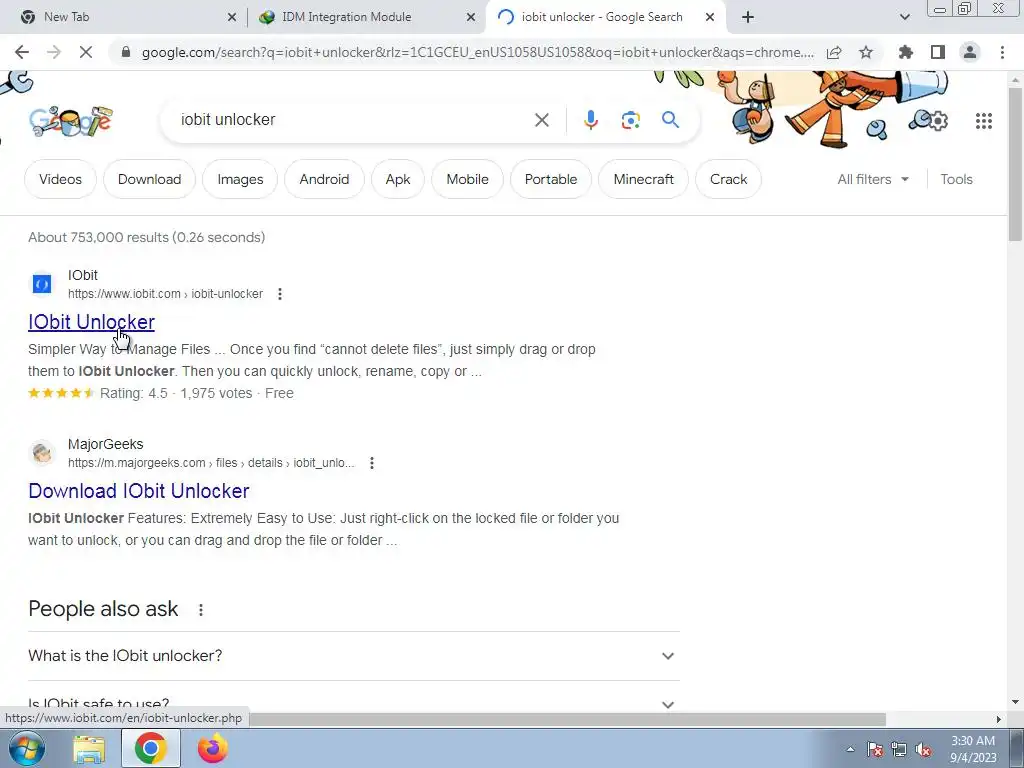
Task: Select the Crack filter chip
Action: click(x=728, y=179)
